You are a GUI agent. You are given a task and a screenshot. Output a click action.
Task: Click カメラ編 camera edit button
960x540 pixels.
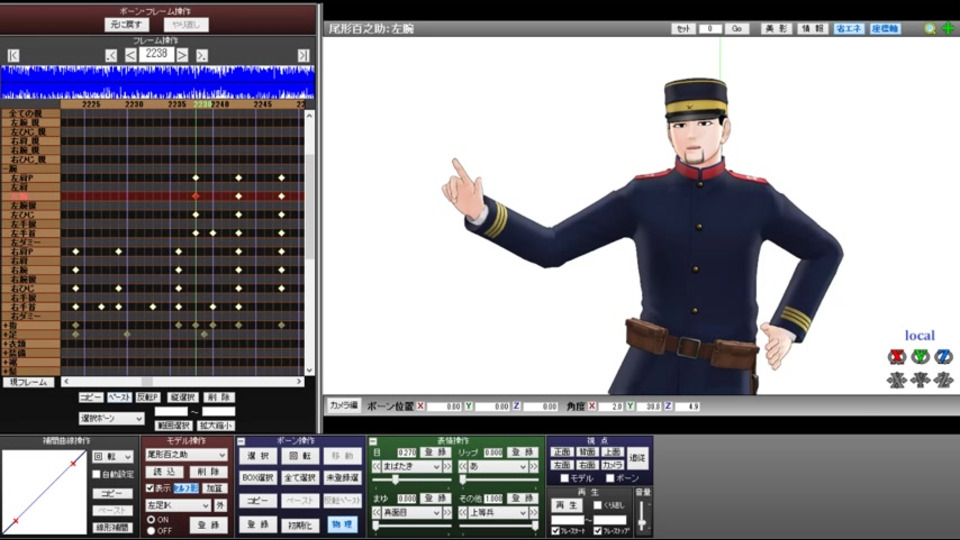[x=343, y=405]
